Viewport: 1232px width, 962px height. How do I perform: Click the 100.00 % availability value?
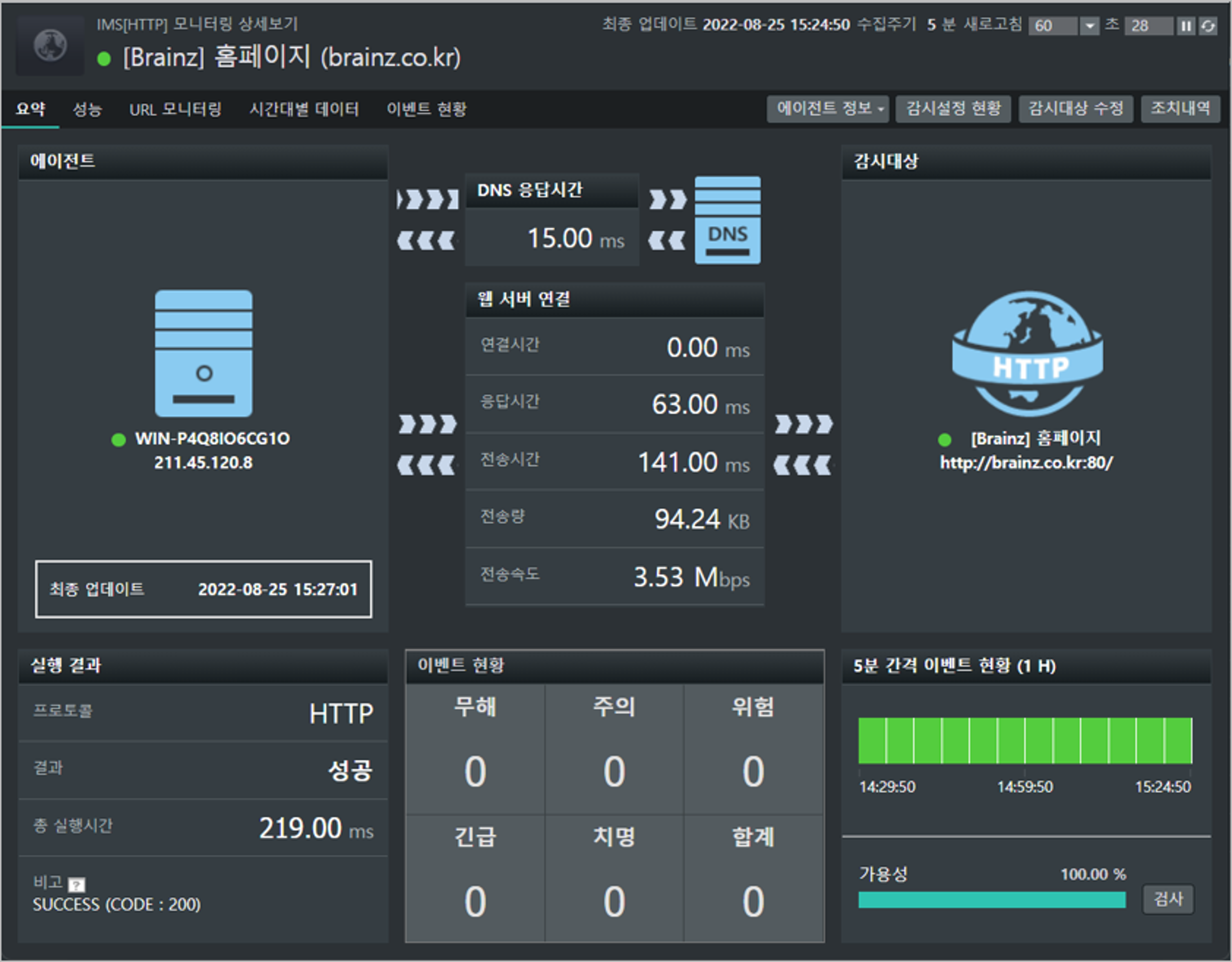tap(1093, 875)
